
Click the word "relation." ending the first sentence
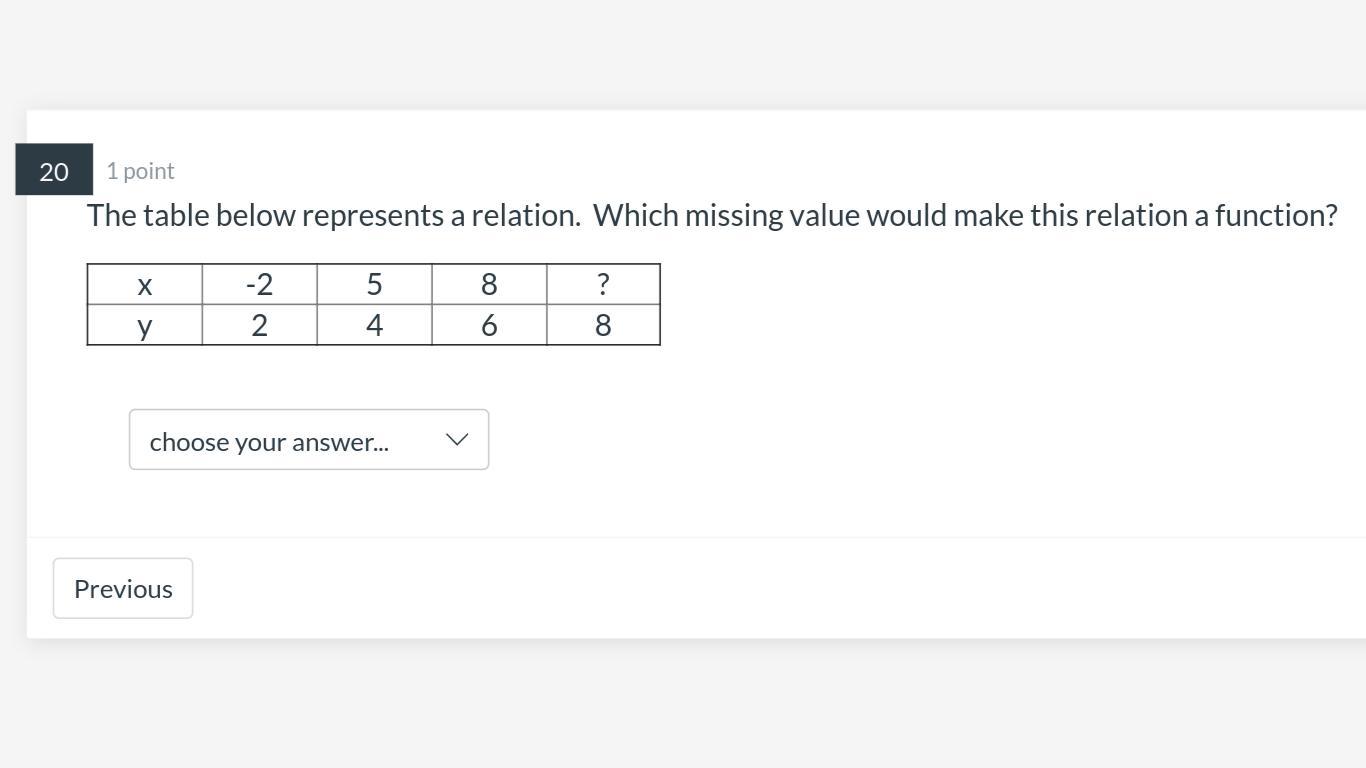pyautogui.click(x=526, y=216)
